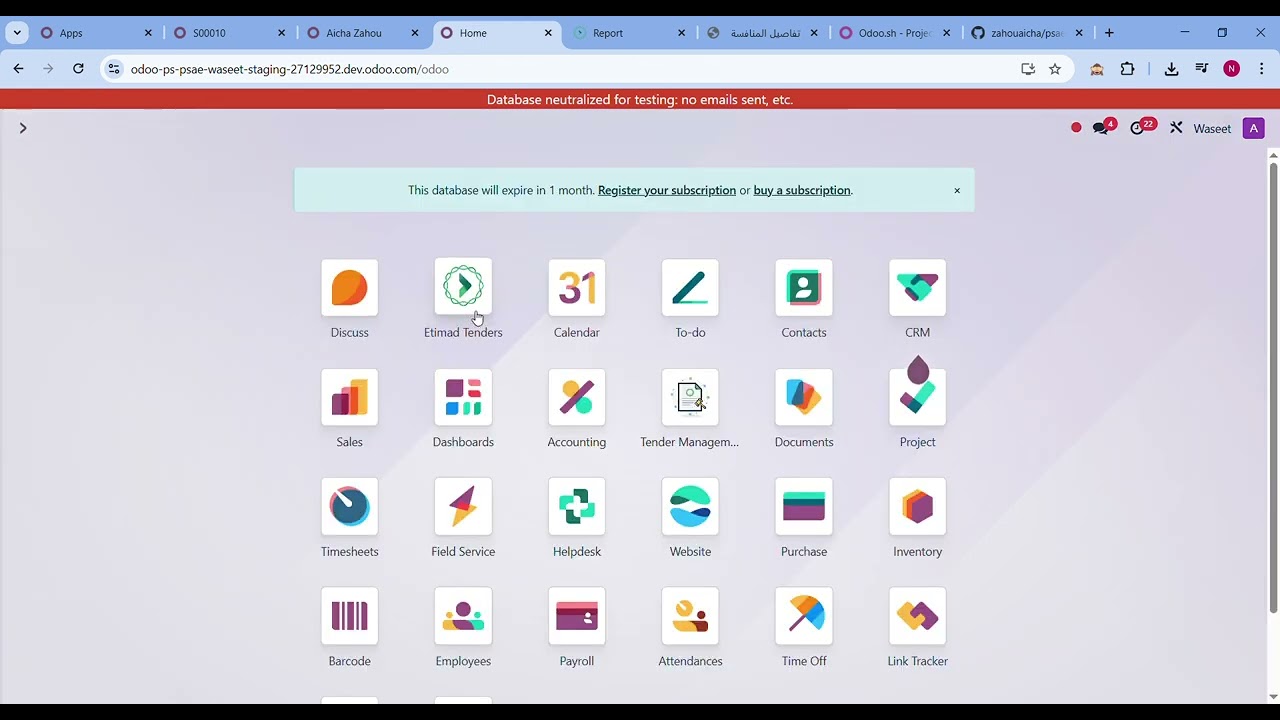Open the conversations icon with badge 4
The width and height of the screenshot is (1280, 720).
point(1103,128)
